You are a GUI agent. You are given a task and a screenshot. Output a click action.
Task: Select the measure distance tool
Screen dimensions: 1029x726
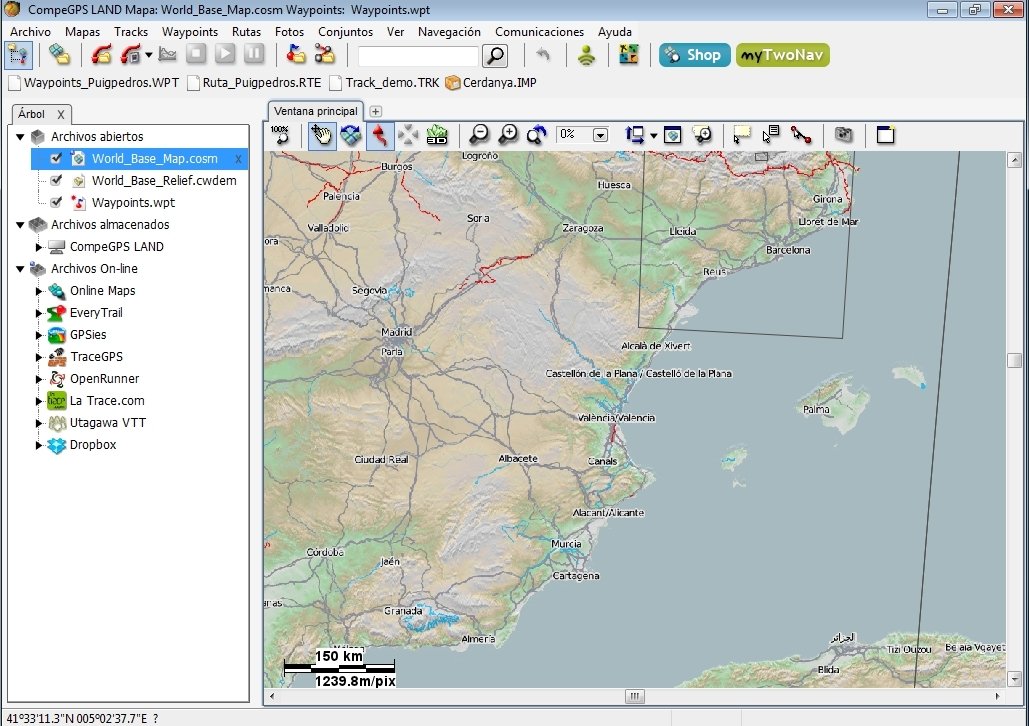pyautogui.click(x=801, y=135)
